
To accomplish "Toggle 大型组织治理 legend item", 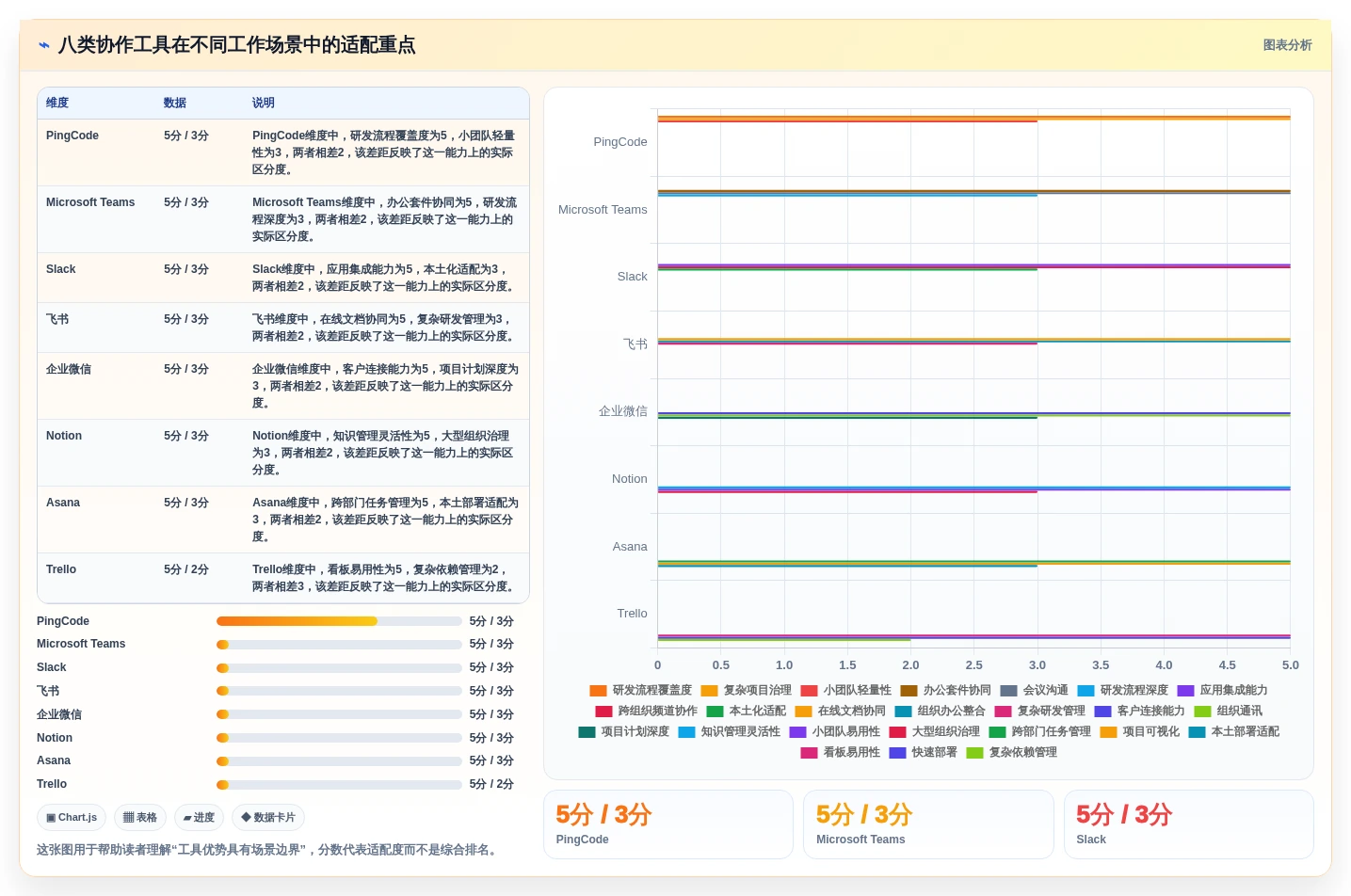I will pyautogui.click(x=934, y=732).
